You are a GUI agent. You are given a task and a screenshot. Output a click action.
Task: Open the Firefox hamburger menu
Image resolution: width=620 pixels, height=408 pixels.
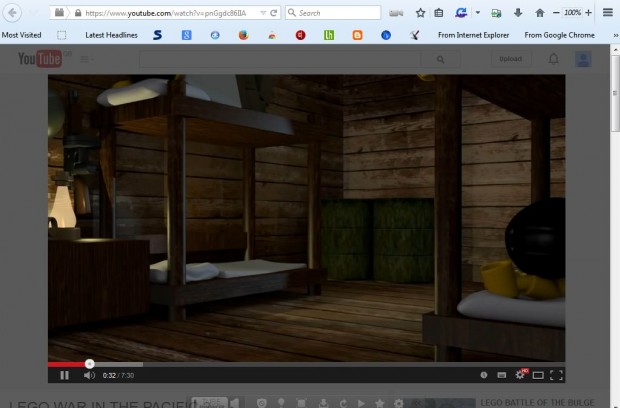pos(607,13)
